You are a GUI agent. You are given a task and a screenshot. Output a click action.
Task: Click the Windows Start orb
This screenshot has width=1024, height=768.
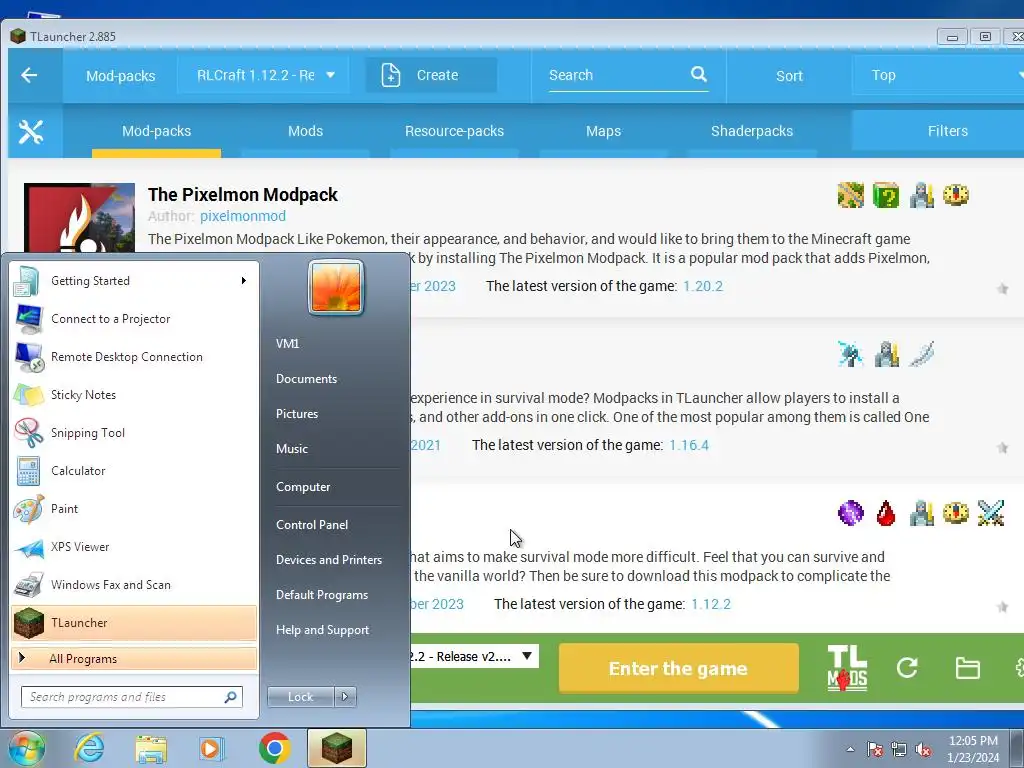pyautogui.click(x=26, y=748)
